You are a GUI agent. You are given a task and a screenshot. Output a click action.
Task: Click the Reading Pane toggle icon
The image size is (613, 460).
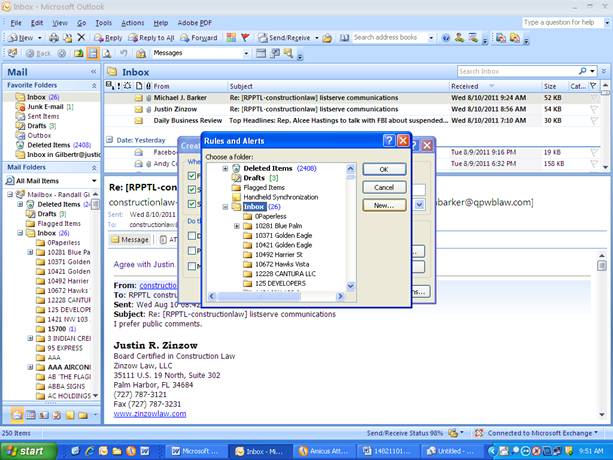[x=93, y=53]
